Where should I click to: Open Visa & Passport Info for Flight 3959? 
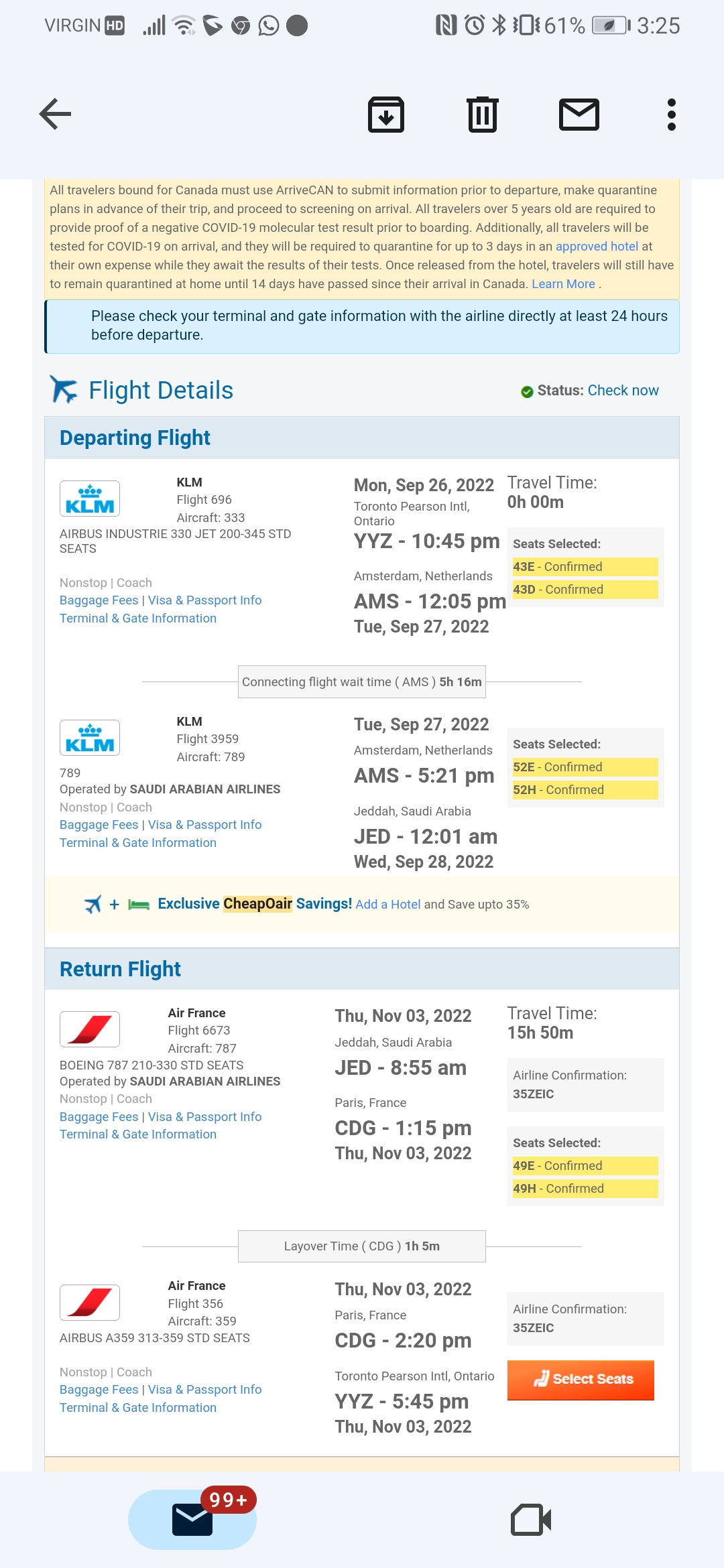pos(204,825)
